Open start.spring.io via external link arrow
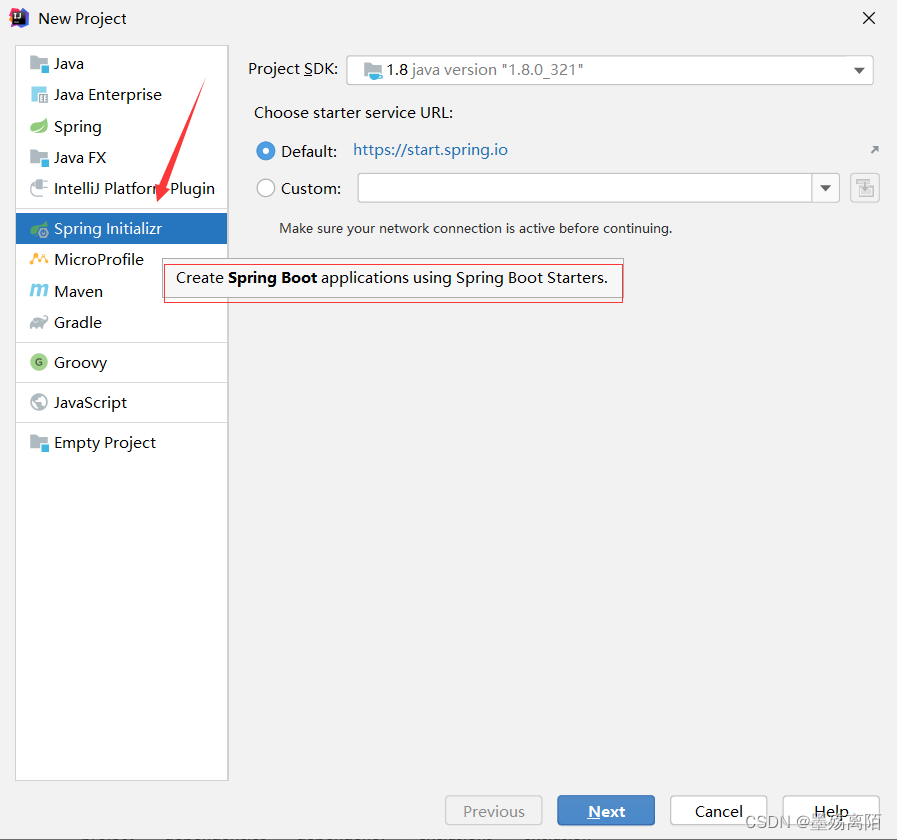The image size is (897, 840). 874,150
